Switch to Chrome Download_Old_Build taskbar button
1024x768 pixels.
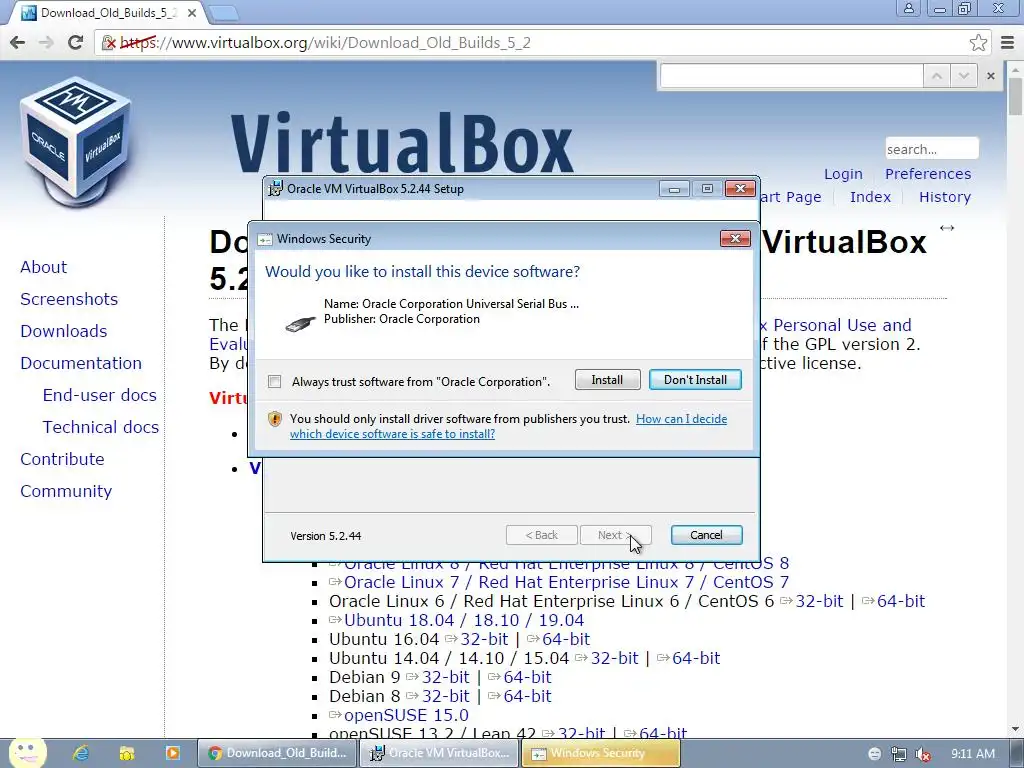(277, 753)
